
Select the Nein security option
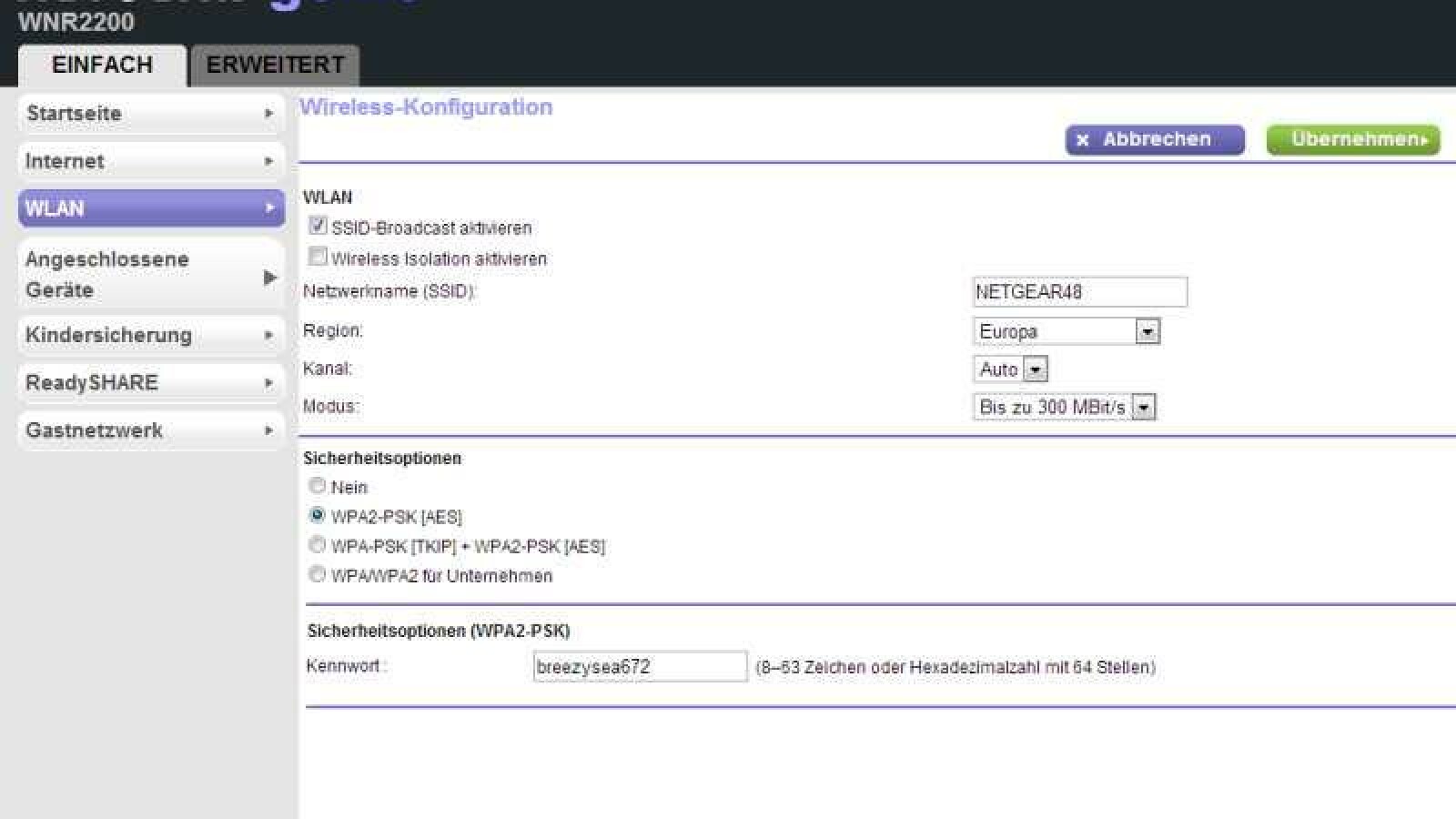click(317, 486)
